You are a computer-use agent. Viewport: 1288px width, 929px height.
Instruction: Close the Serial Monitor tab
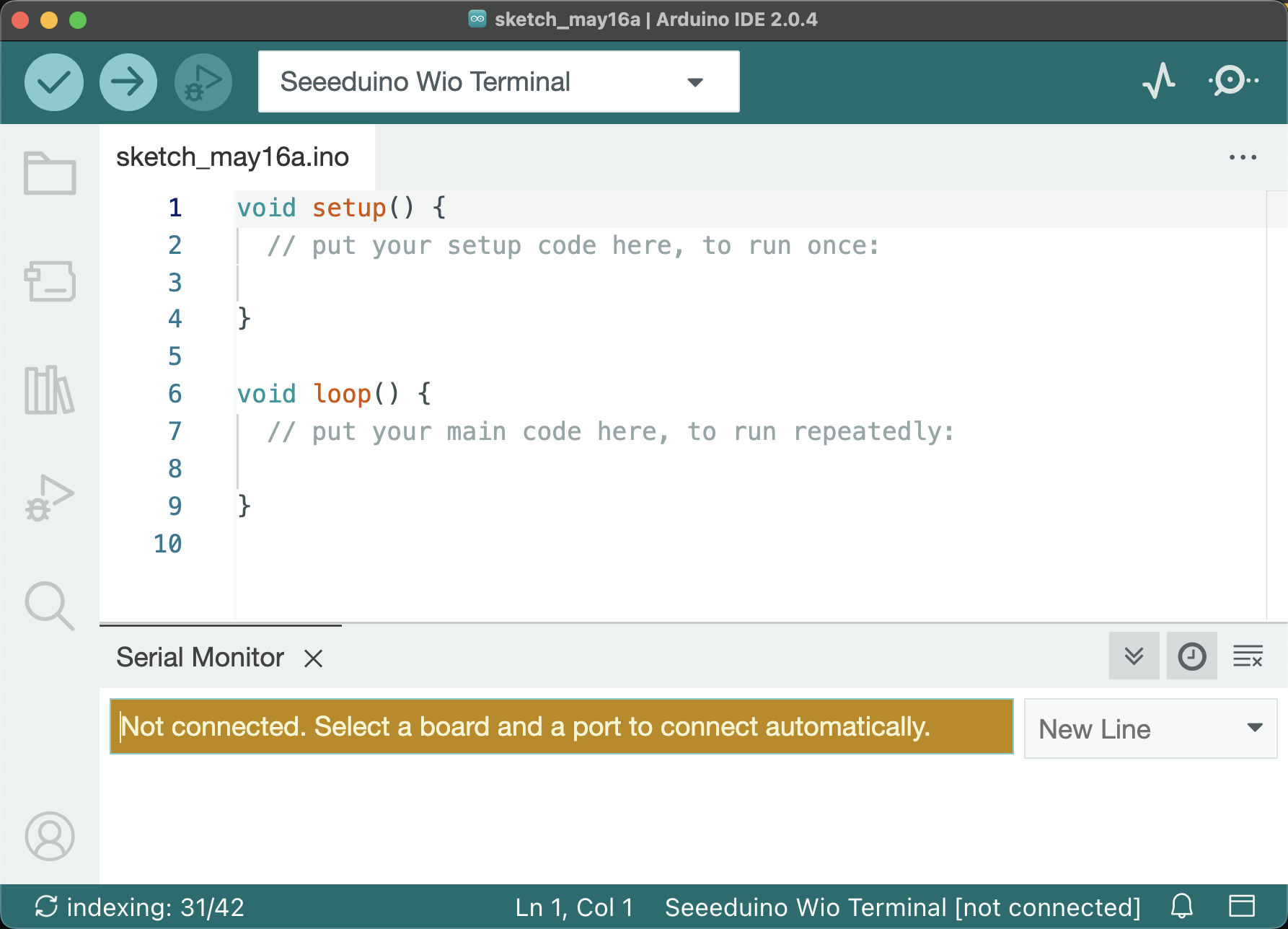point(313,658)
